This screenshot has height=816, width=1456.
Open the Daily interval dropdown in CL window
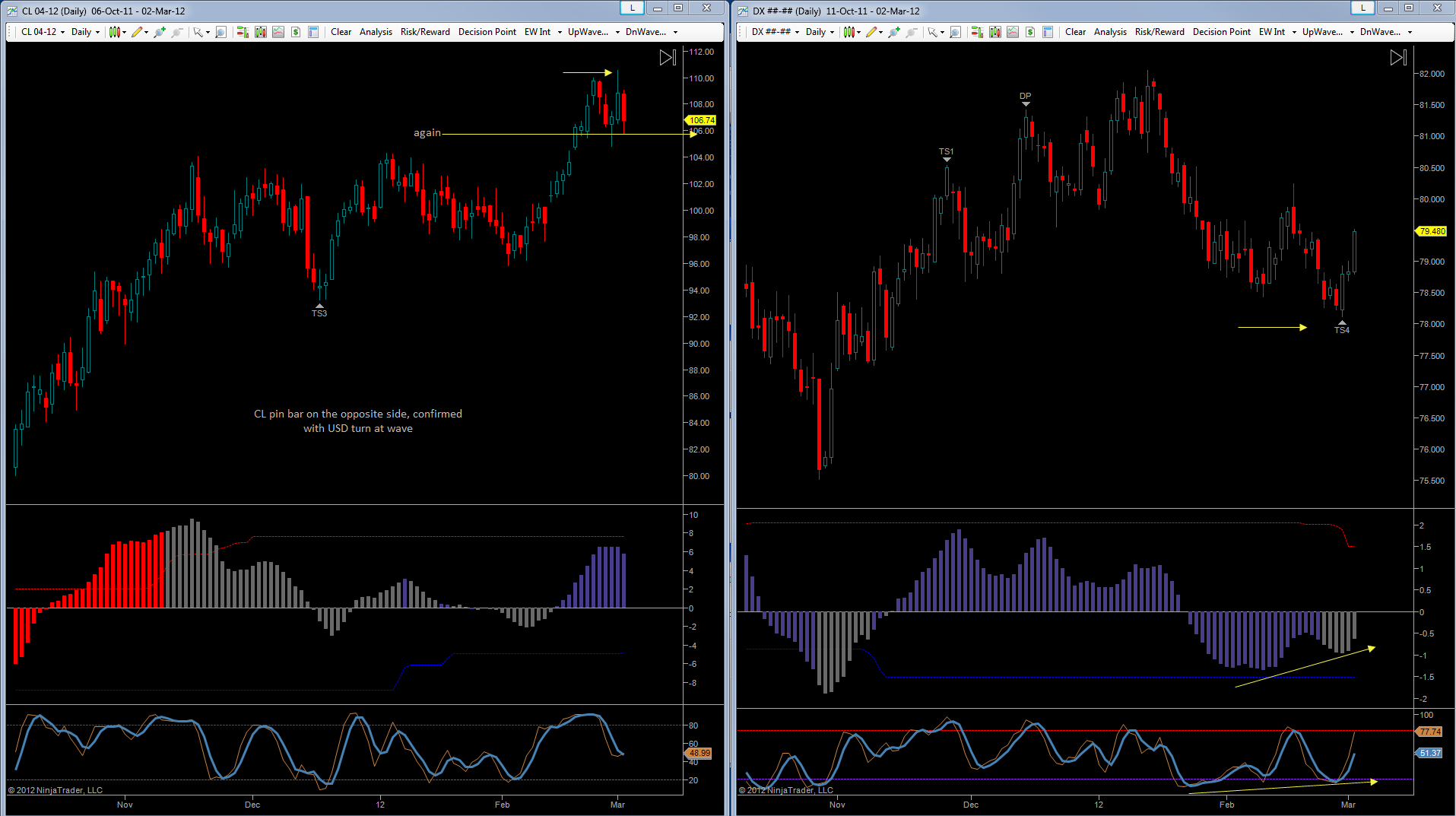85,32
